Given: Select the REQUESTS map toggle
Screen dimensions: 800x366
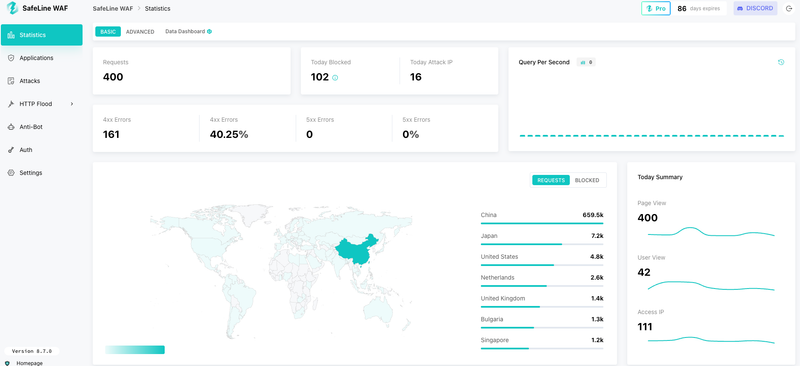Looking at the screenshot, I should [x=551, y=180].
